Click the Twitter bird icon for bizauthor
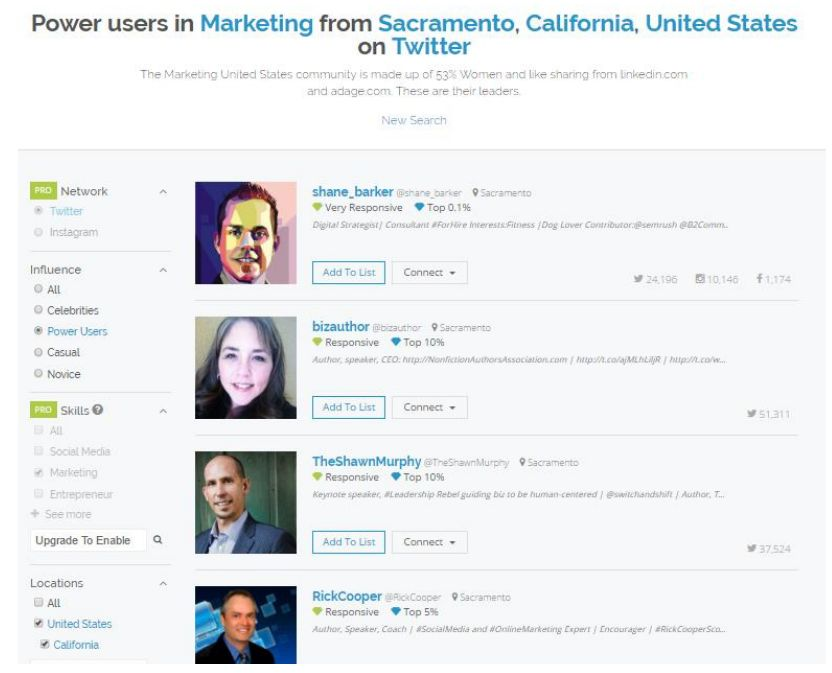Screen dimensions: 832x673 click(x=751, y=414)
